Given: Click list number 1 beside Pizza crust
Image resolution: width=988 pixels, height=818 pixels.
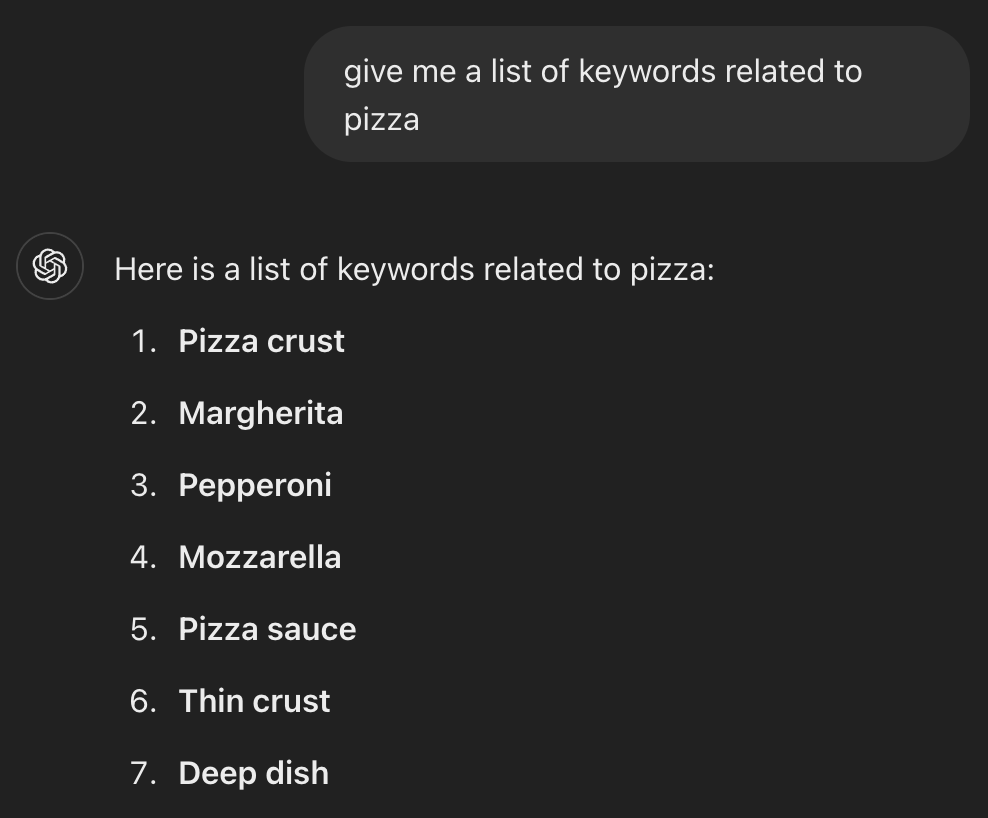Looking at the screenshot, I should (x=144, y=341).
